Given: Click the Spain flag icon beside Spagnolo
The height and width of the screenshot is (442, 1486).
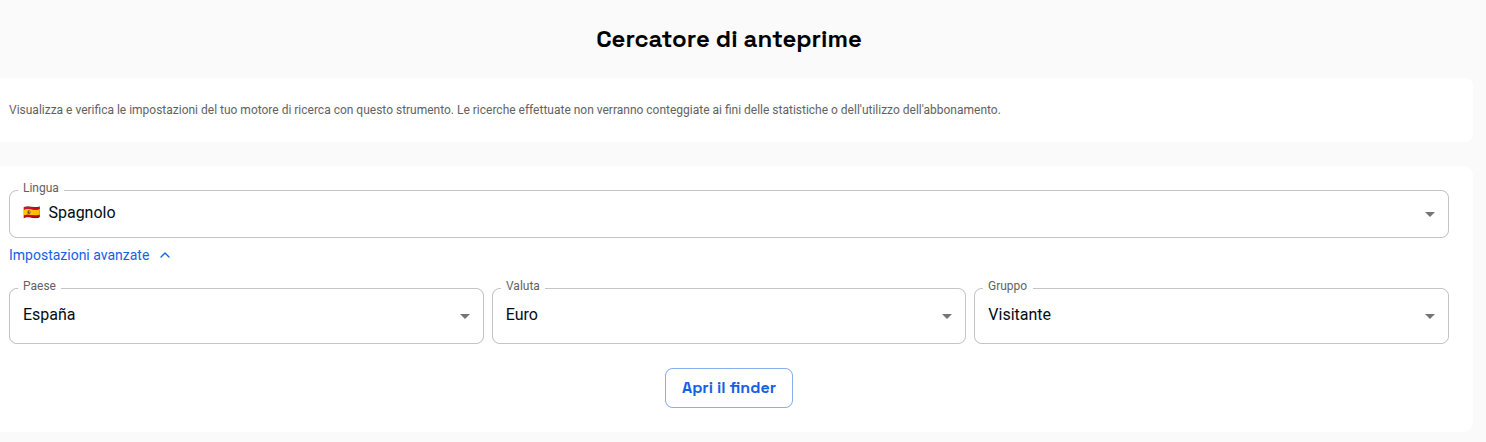Looking at the screenshot, I should (x=32, y=213).
